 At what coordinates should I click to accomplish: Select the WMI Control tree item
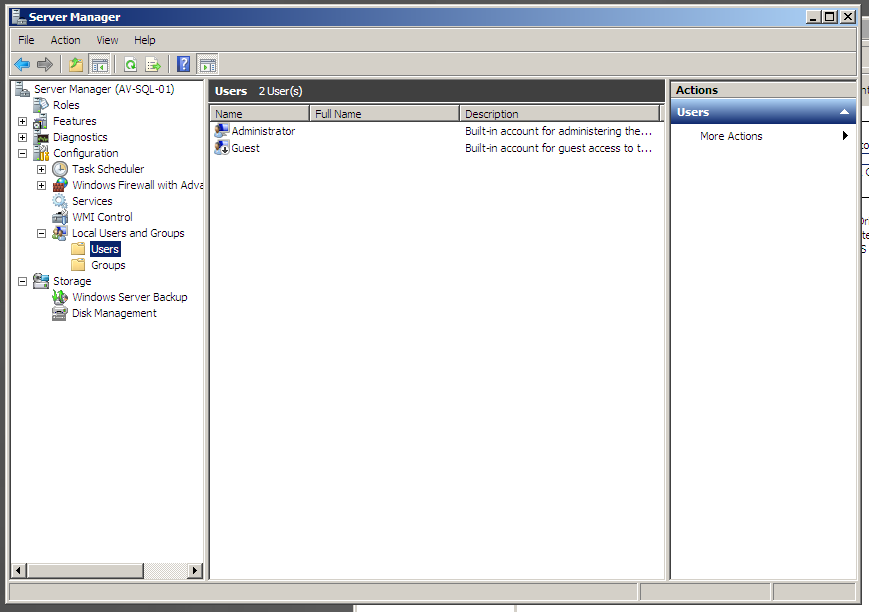[x=103, y=217]
